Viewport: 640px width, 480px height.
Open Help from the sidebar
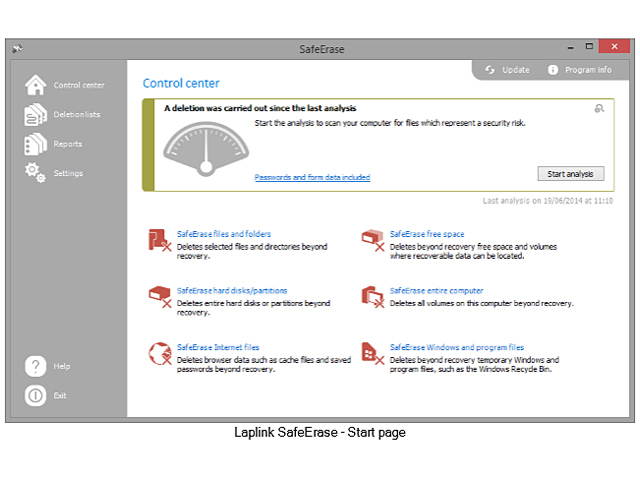pyautogui.click(x=62, y=366)
